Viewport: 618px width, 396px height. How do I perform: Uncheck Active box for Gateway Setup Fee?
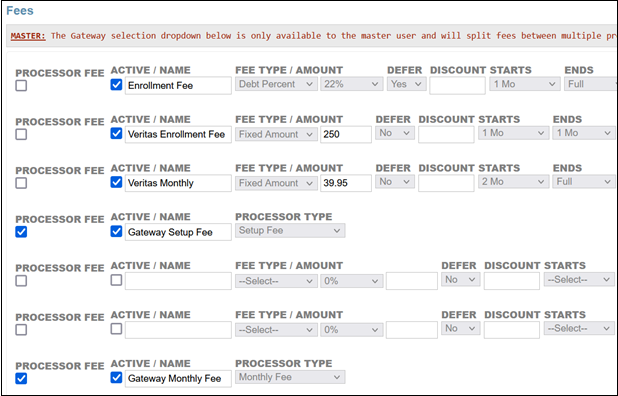point(116,231)
